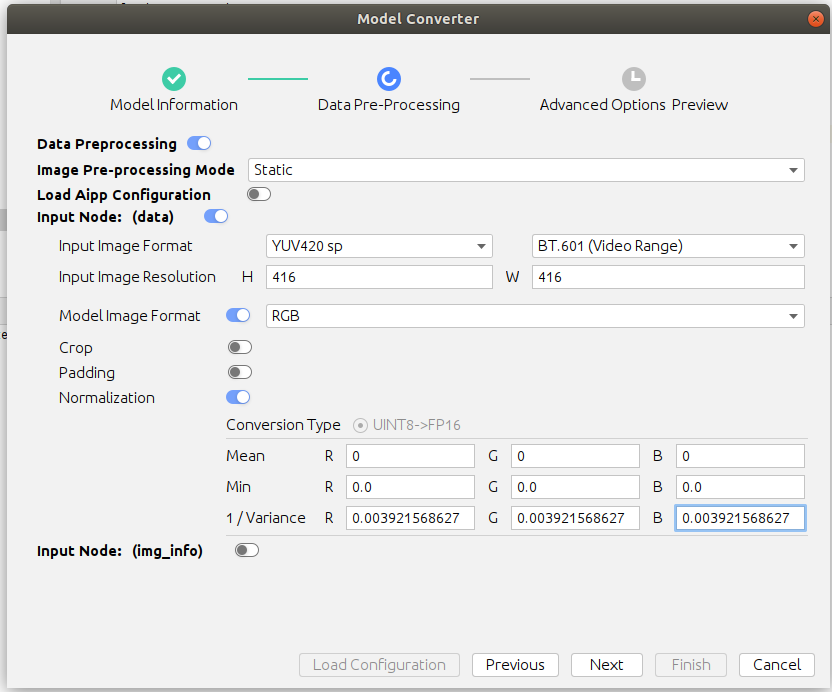This screenshot has width=832, height=692.
Task: Open the RGB model image format dropdown
Action: (x=535, y=316)
